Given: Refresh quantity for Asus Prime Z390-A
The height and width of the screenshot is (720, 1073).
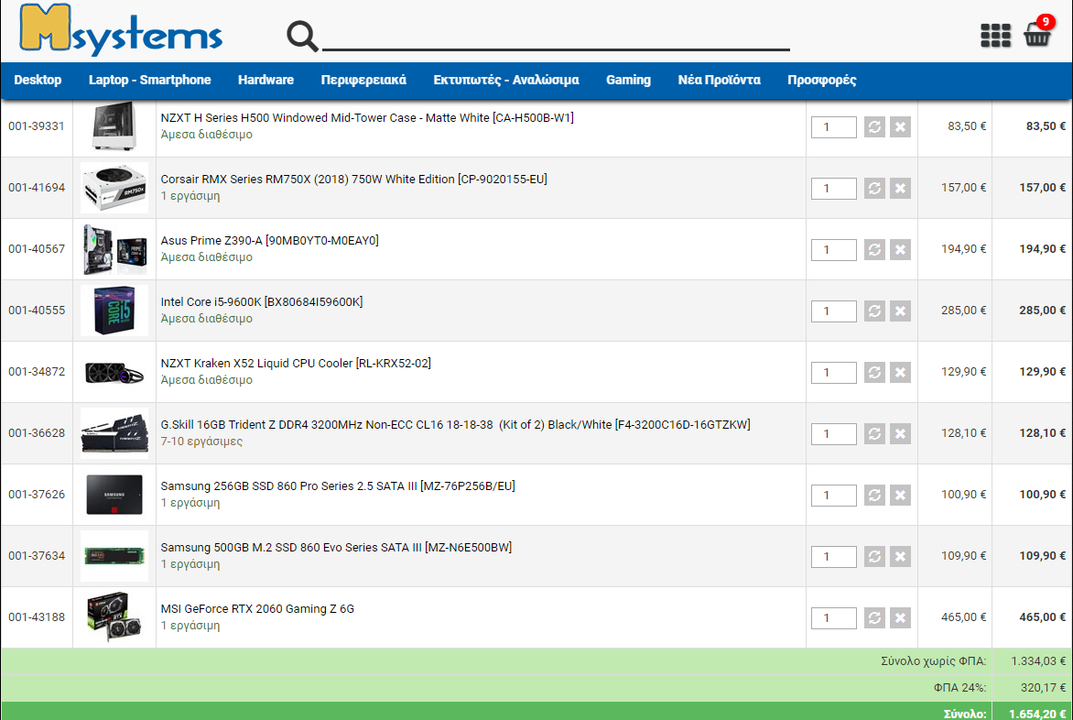Looking at the screenshot, I should (x=874, y=250).
